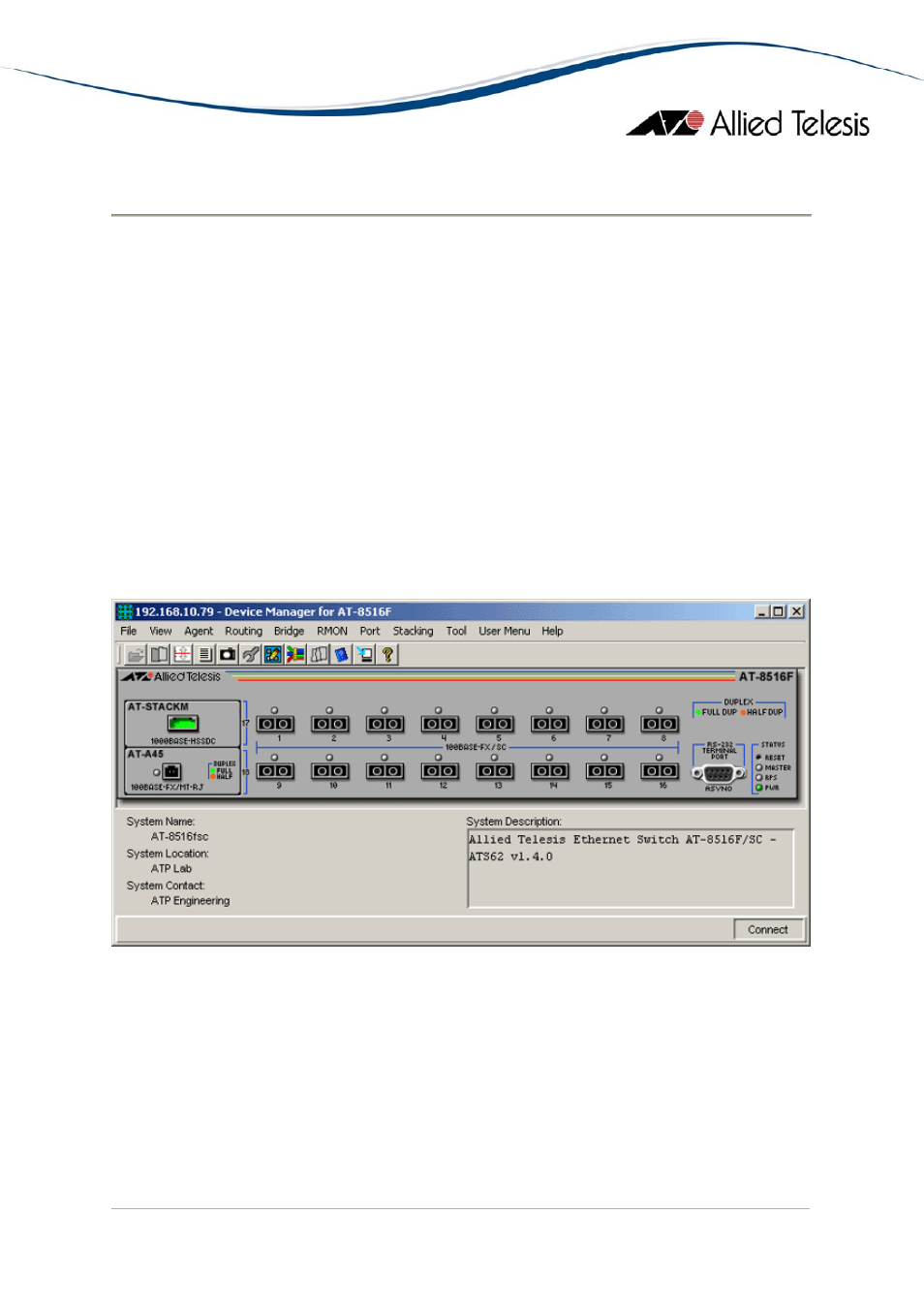Select fiber port 12 on the switch
The width and height of the screenshot is (924, 1308).
click(x=440, y=771)
